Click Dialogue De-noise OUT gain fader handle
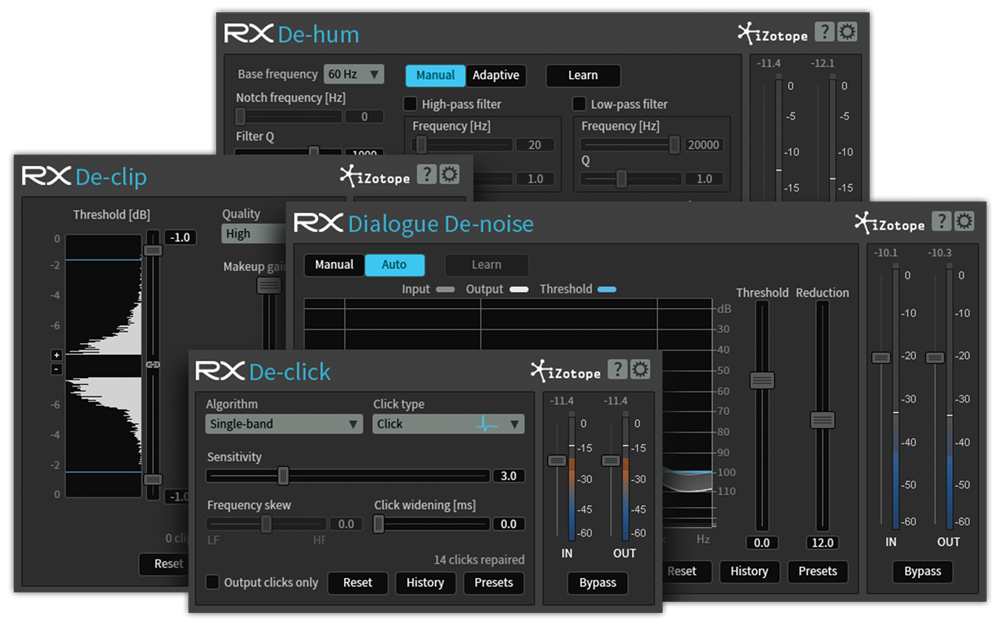Viewport: 1000px width, 625px height. tap(935, 357)
